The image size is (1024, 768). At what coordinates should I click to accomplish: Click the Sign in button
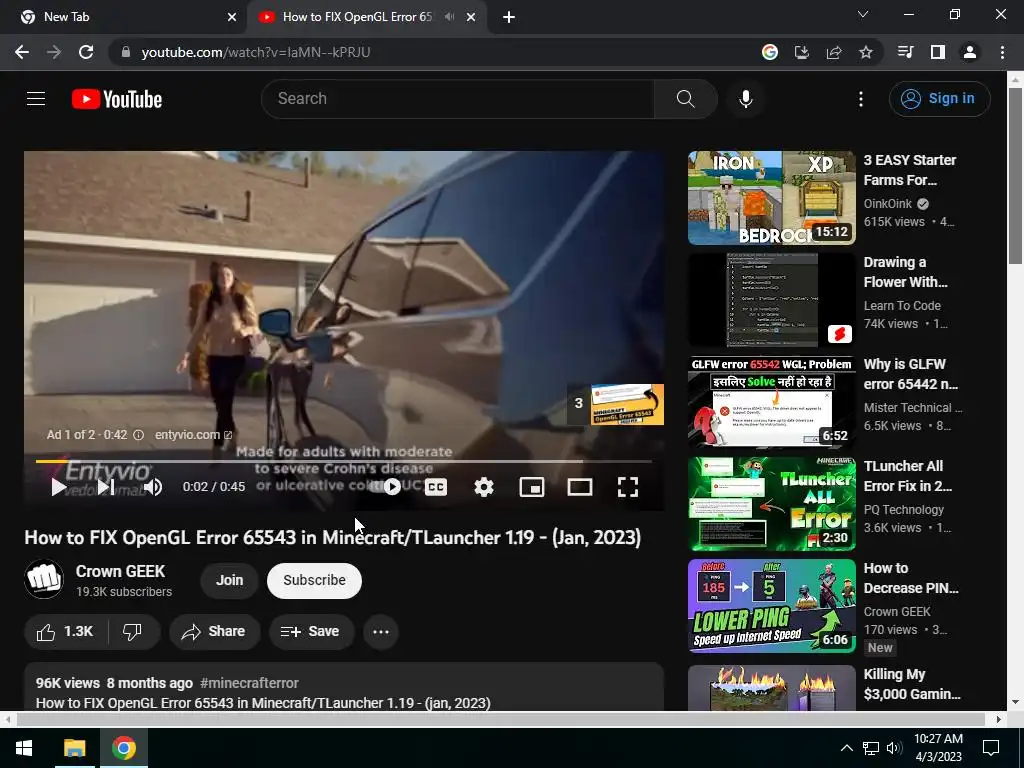939,99
